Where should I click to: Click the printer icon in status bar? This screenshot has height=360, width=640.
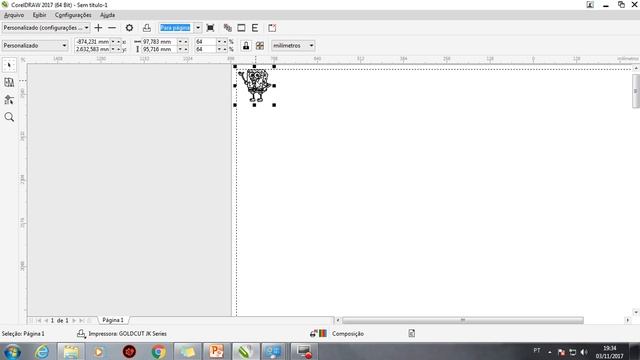pyautogui.click(x=81, y=333)
